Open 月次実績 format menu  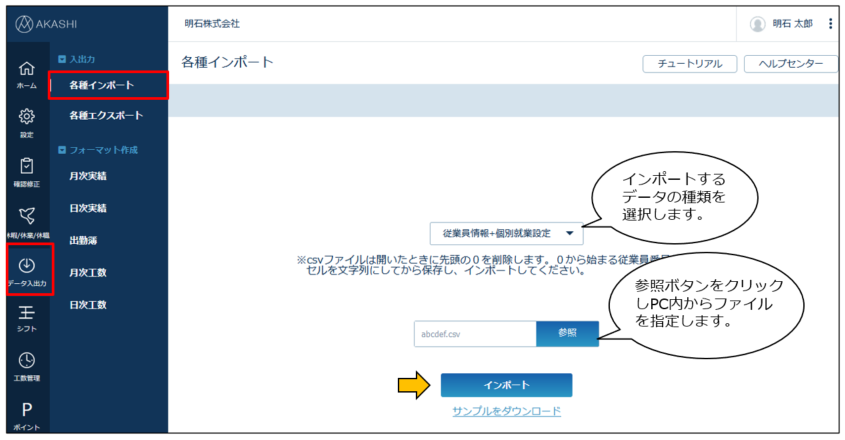88,176
